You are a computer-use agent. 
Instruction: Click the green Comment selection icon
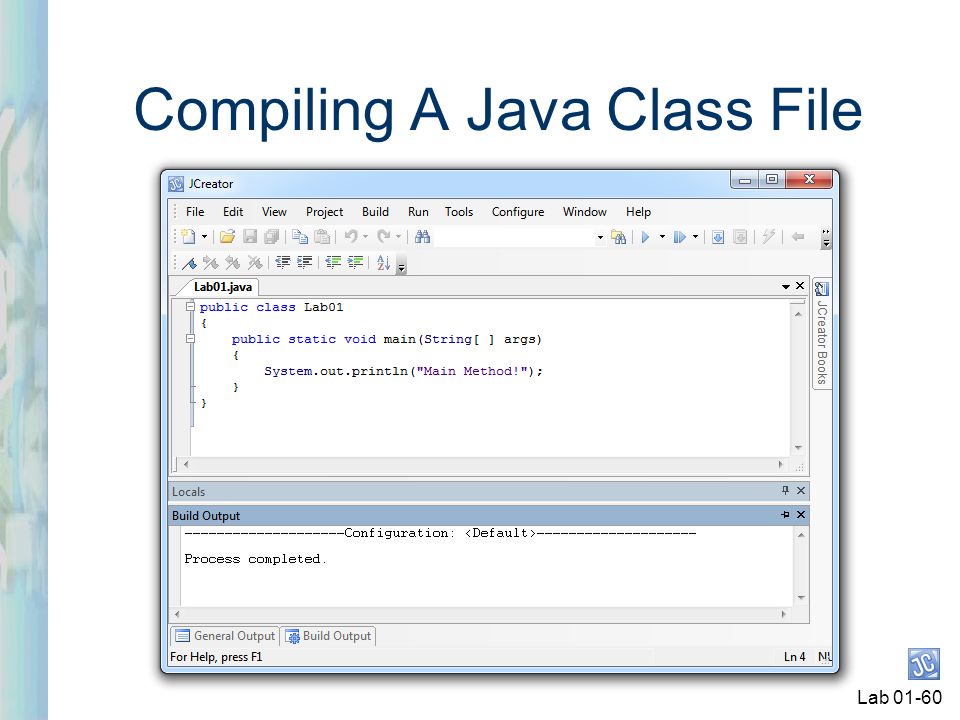click(334, 263)
